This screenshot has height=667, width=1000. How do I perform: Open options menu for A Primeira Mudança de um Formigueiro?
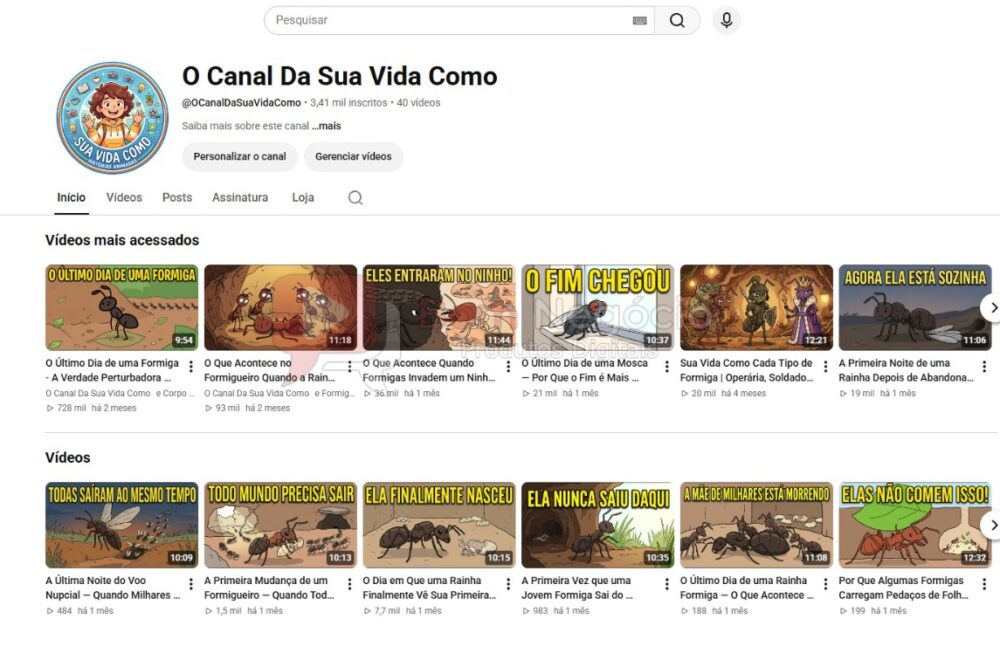click(349, 584)
